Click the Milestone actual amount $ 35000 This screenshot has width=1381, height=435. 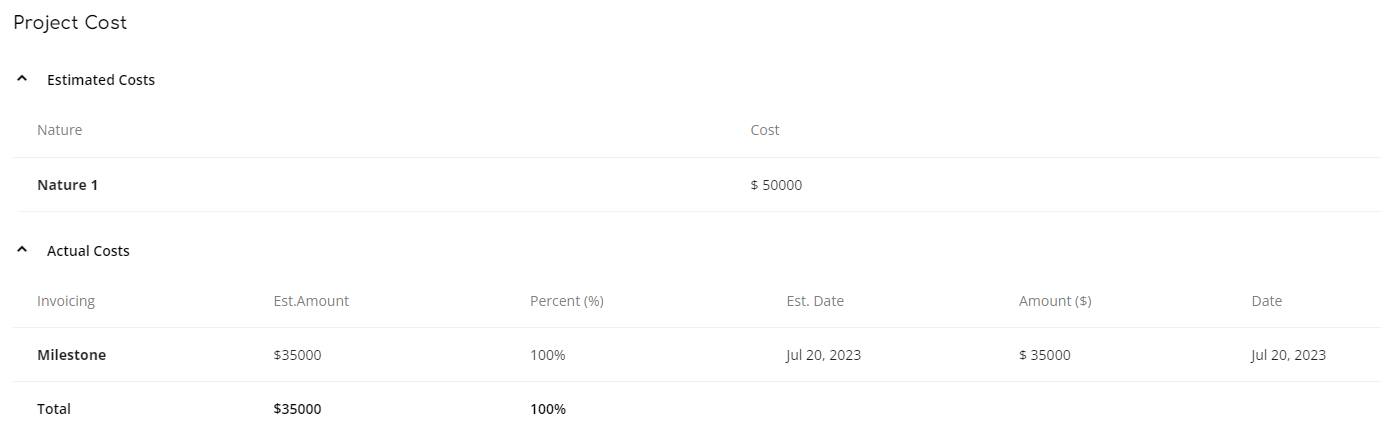coord(1045,355)
